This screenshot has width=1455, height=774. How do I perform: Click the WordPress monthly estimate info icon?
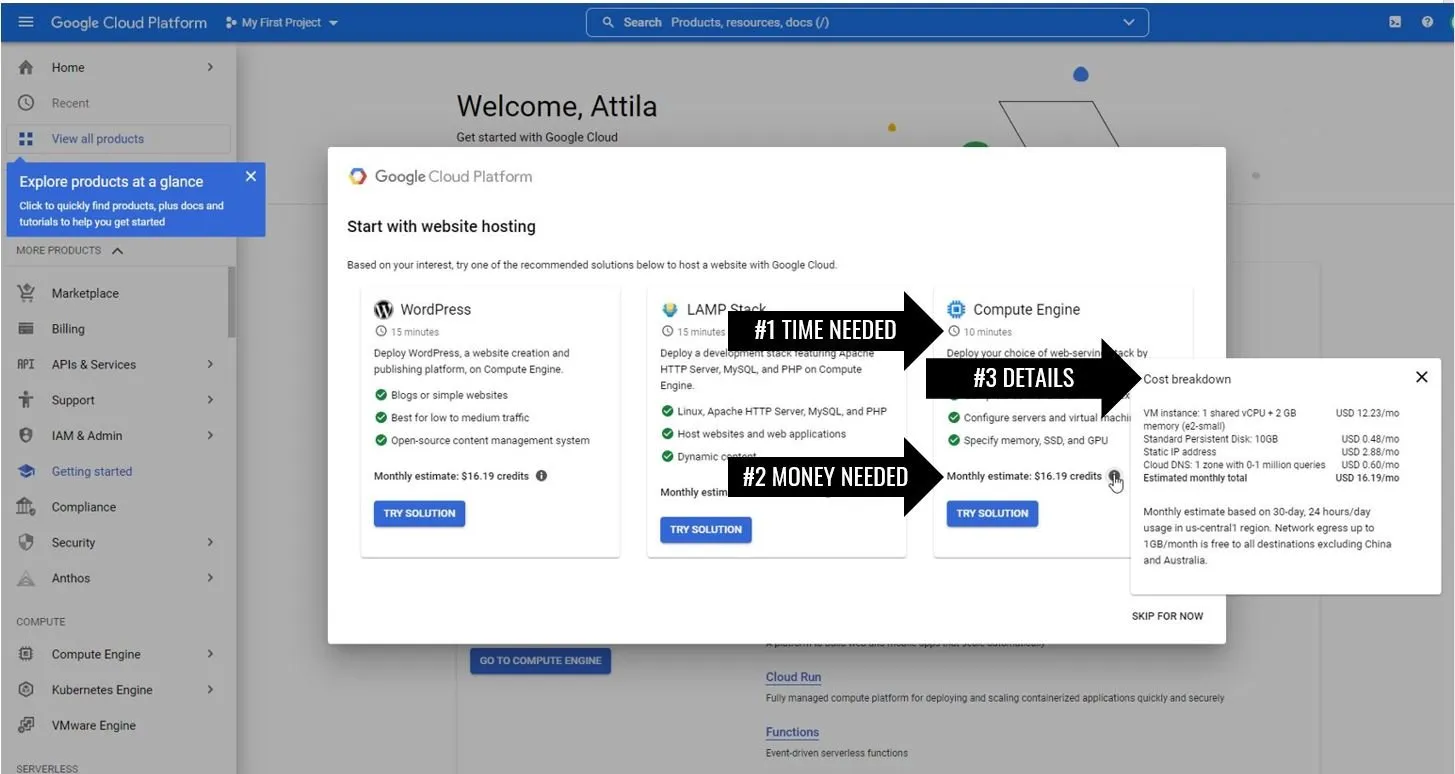pos(541,476)
